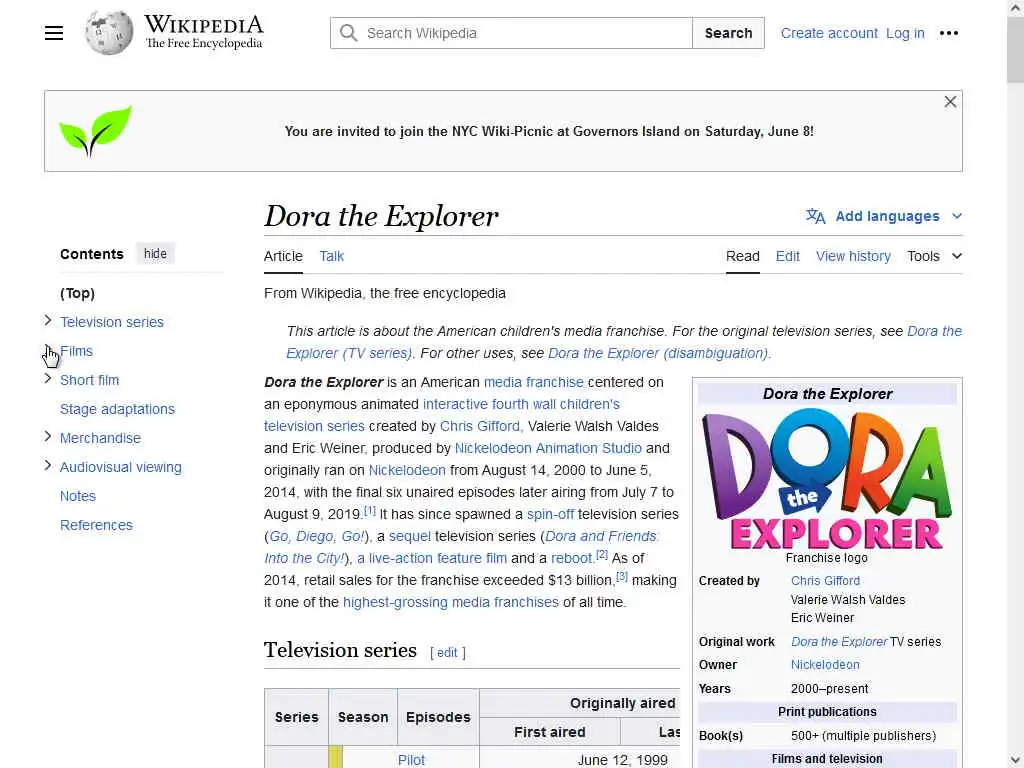This screenshot has height=768, width=1024.
Task: Open Dora the Explorer (disambiguation) link
Action: click(x=659, y=353)
